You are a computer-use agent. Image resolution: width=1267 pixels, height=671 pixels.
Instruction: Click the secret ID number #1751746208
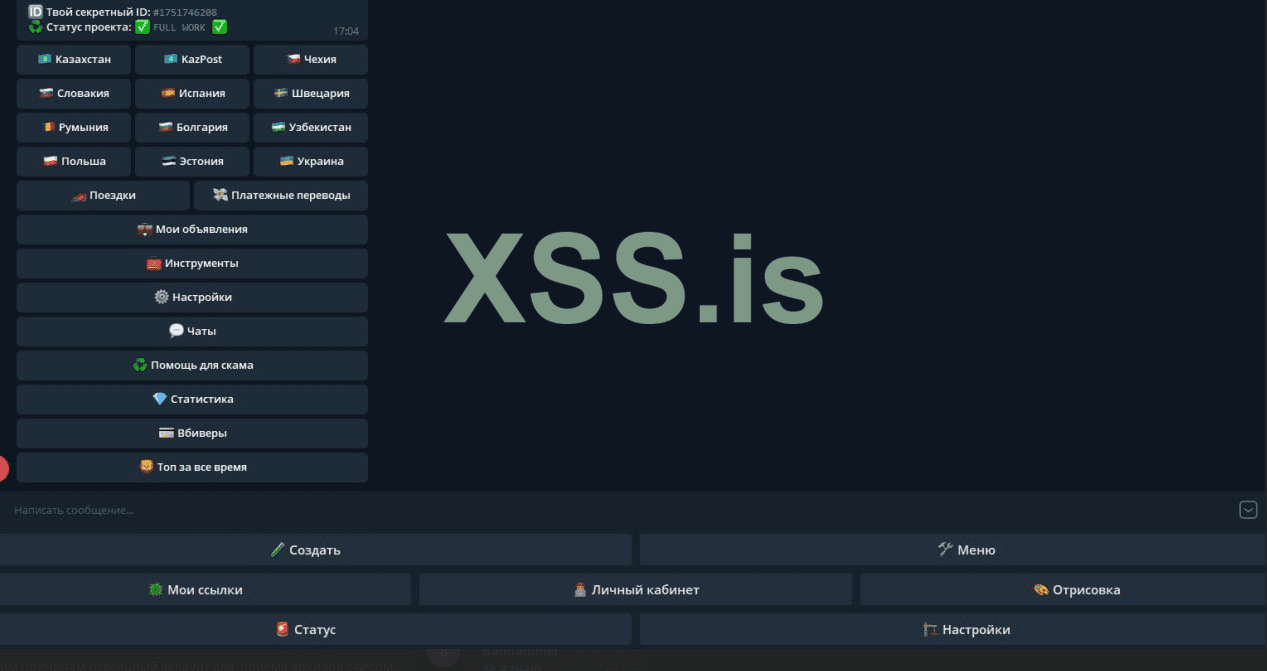point(185,12)
